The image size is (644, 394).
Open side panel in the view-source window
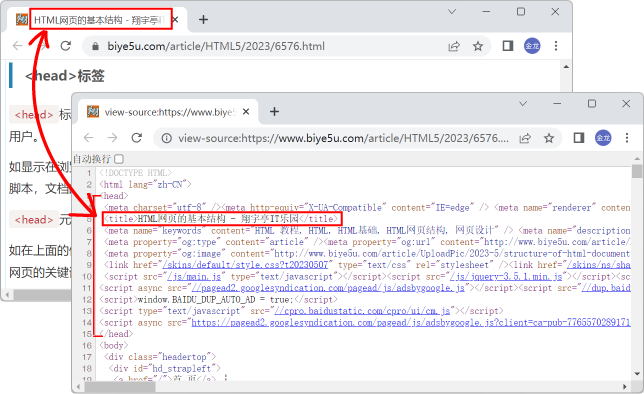[579, 138]
